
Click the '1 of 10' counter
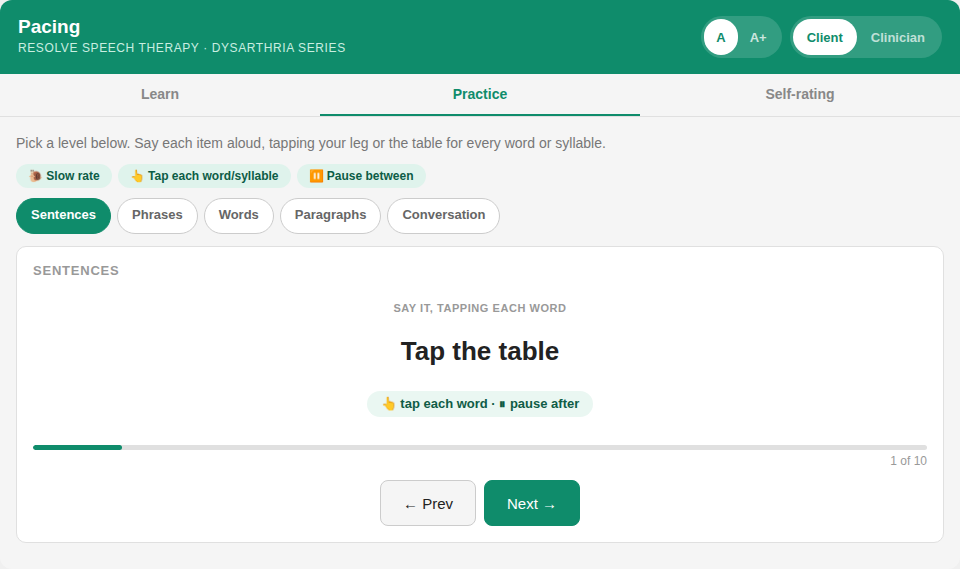[908, 461]
